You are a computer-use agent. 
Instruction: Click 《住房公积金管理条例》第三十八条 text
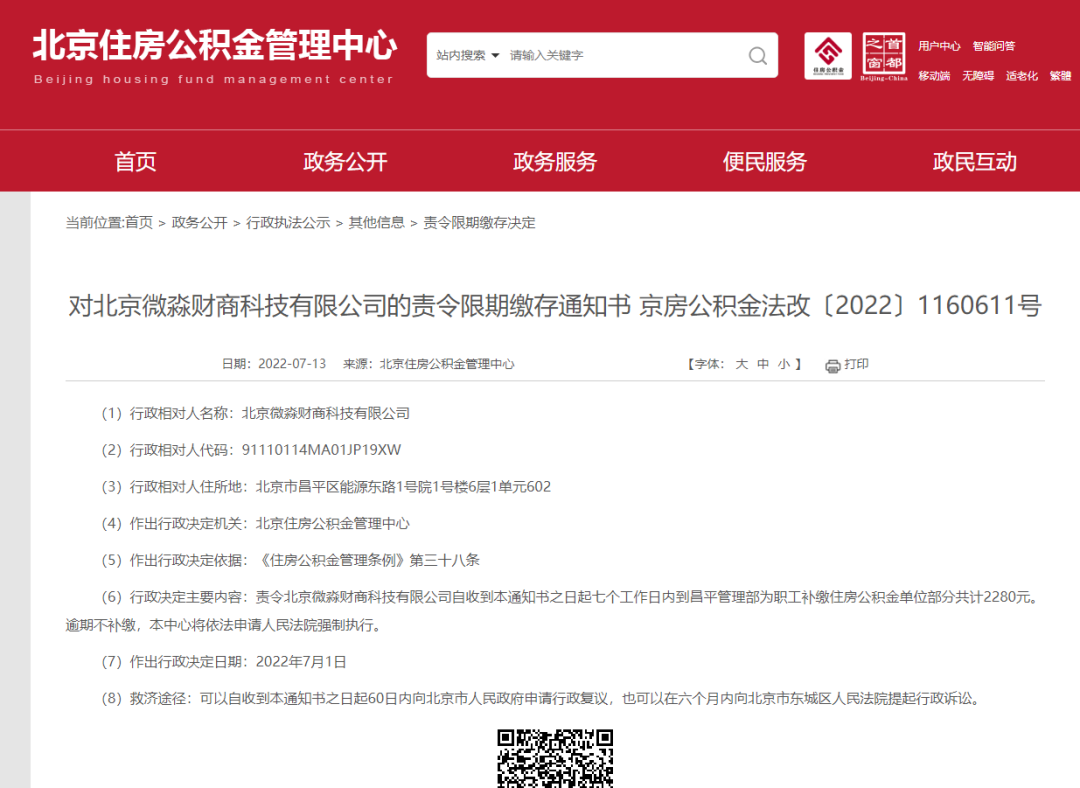(x=368, y=560)
